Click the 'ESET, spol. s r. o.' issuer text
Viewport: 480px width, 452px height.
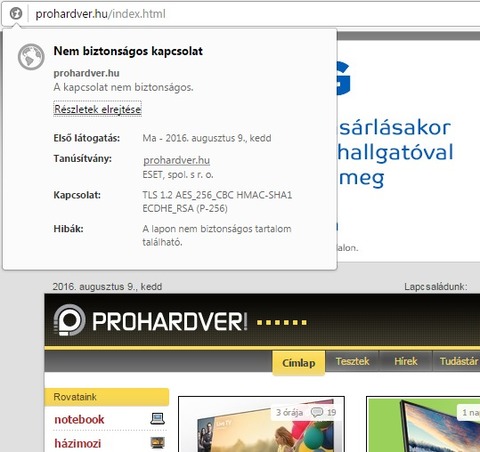178,175
